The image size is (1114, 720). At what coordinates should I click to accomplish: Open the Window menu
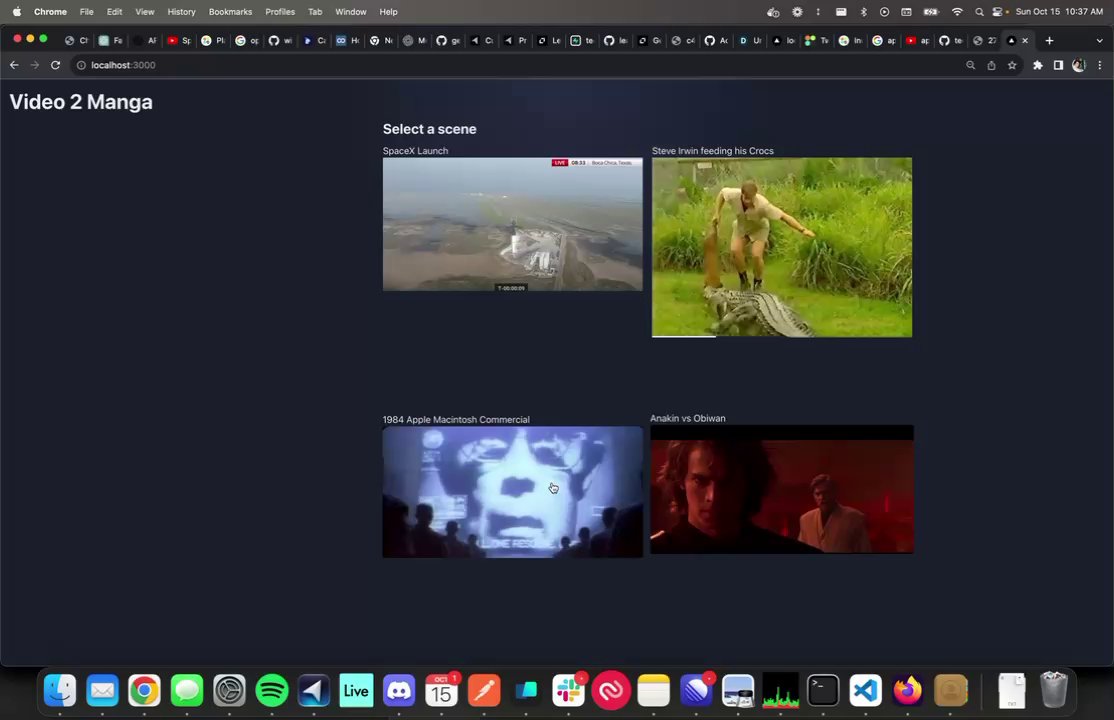coord(350,11)
